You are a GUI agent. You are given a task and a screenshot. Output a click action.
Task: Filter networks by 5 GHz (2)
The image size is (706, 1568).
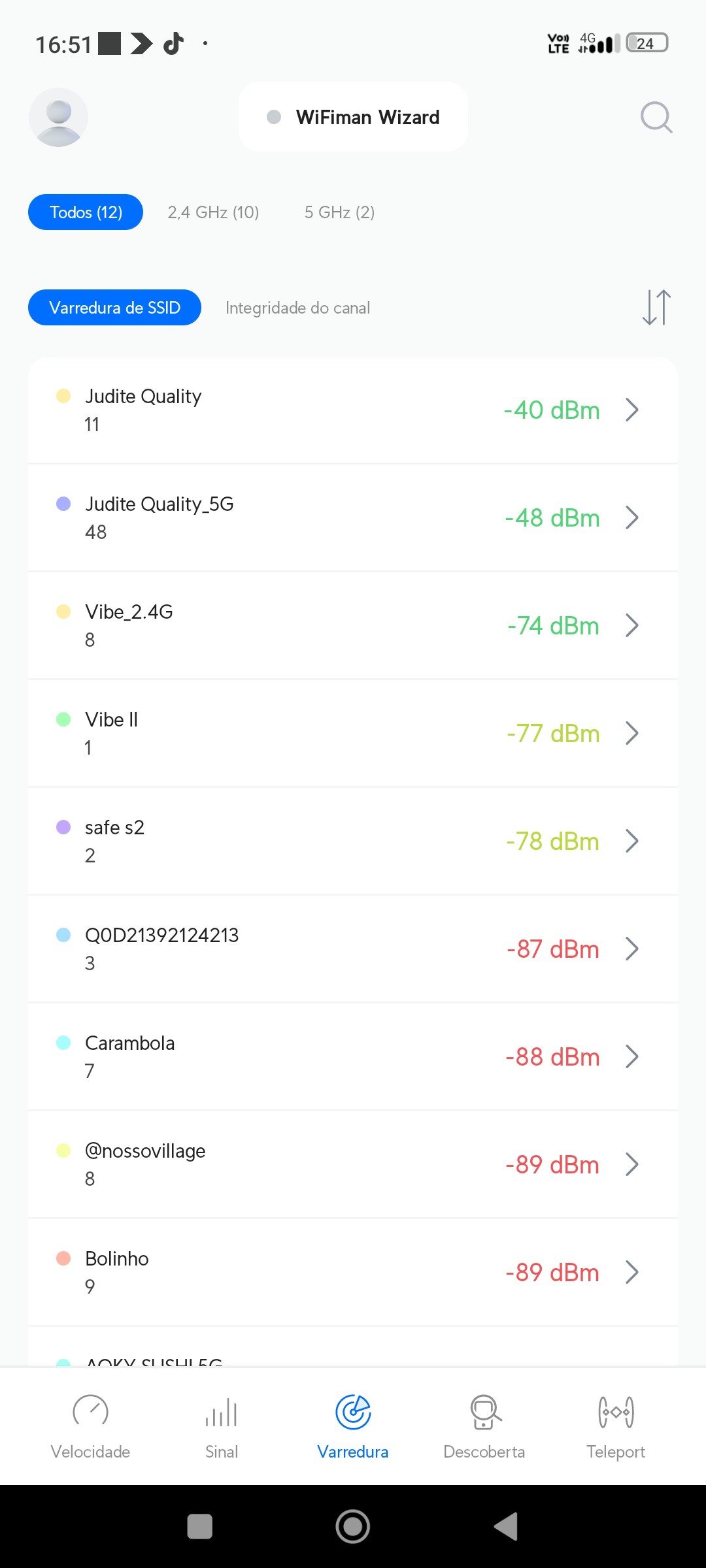(339, 212)
